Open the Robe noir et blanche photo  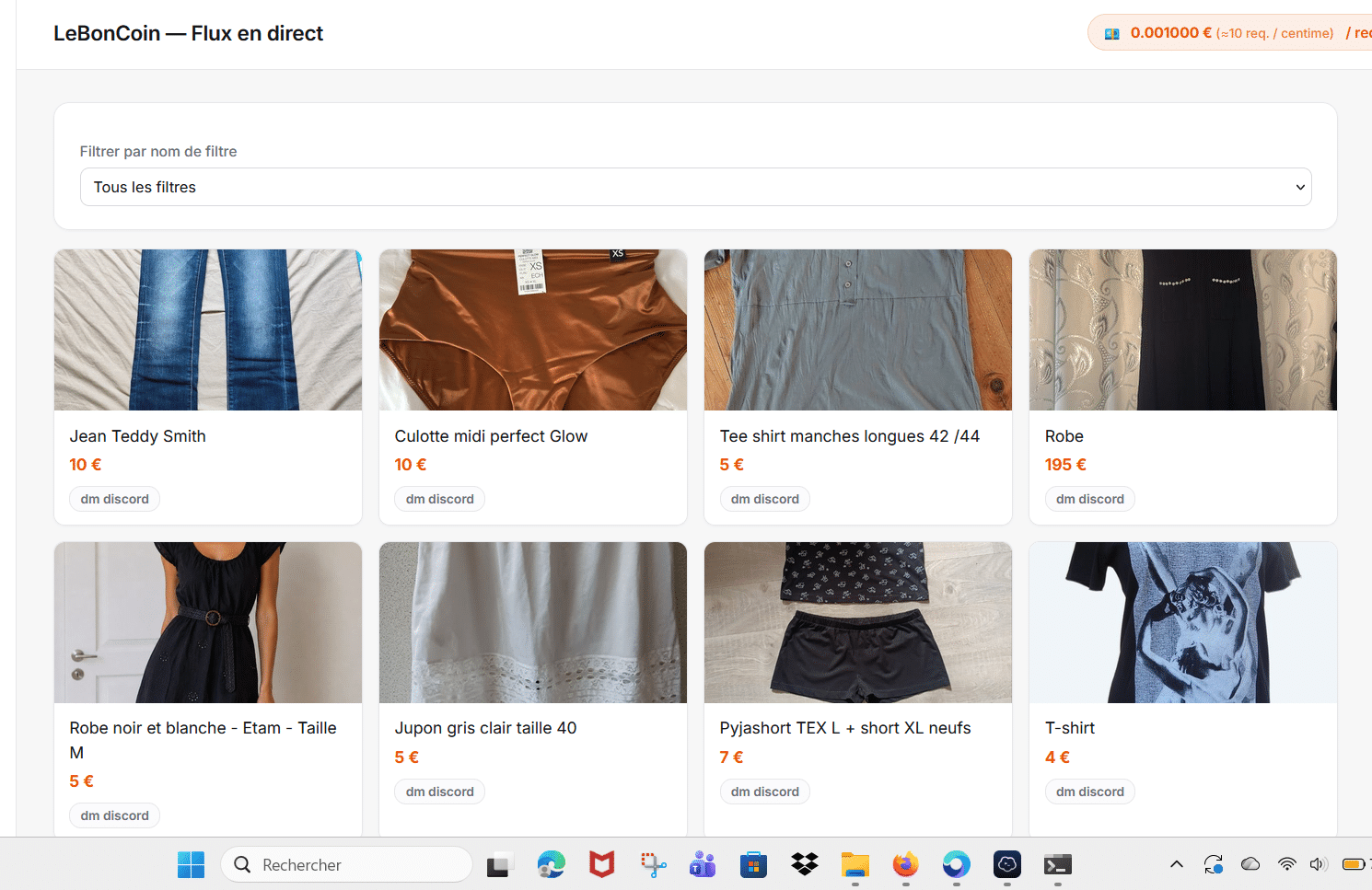point(208,622)
